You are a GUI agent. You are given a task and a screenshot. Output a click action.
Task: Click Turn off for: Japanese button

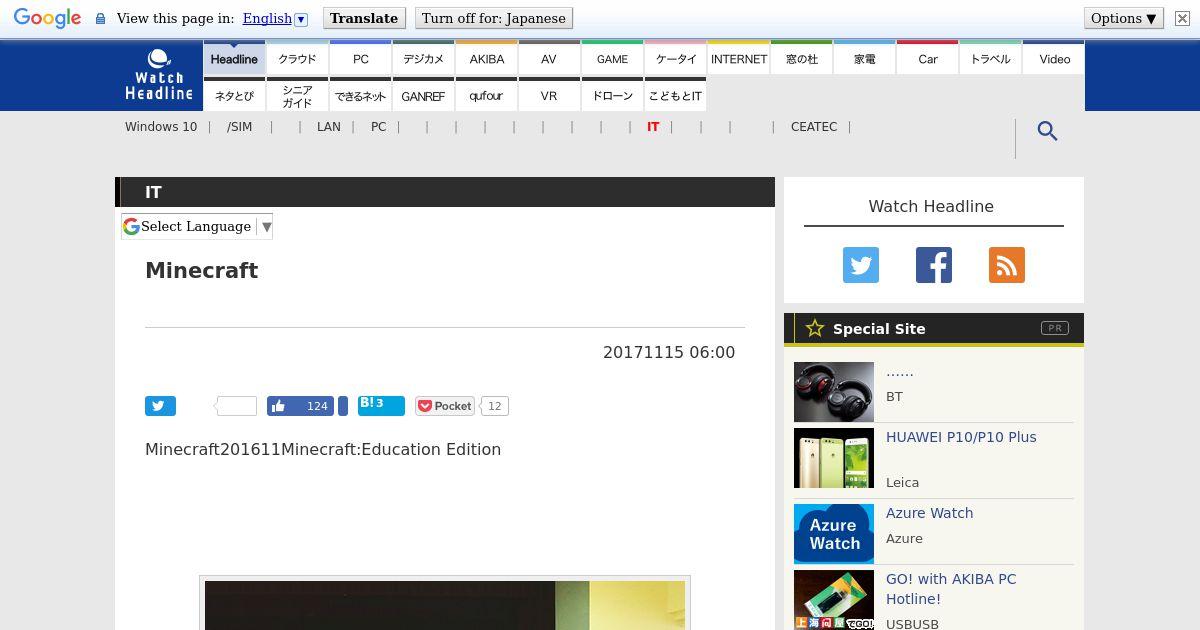pos(494,18)
